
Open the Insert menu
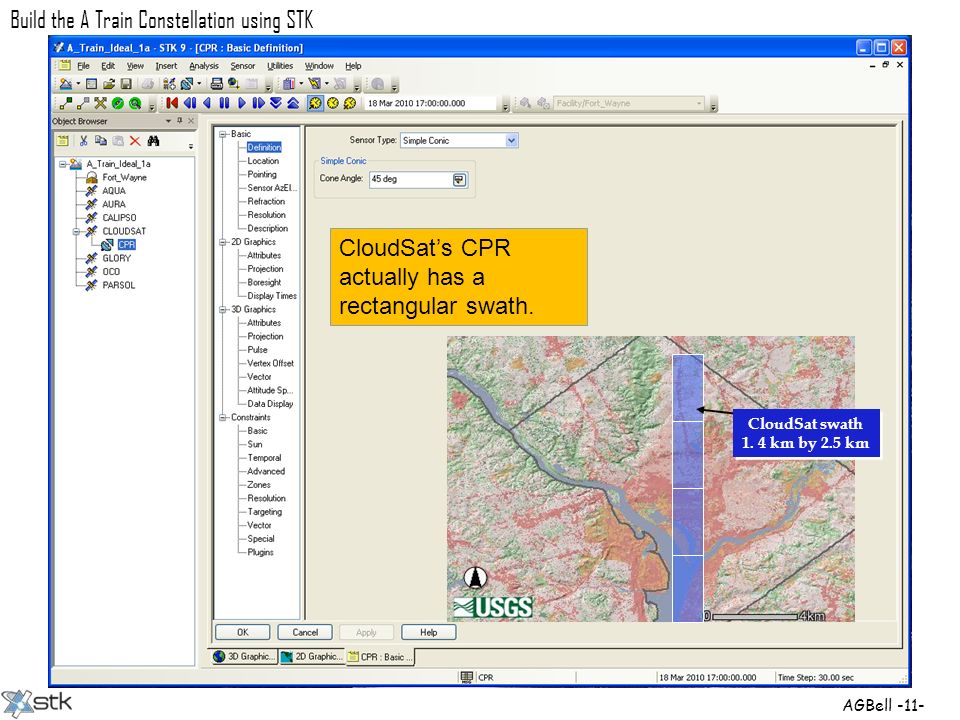click(166, 66)
